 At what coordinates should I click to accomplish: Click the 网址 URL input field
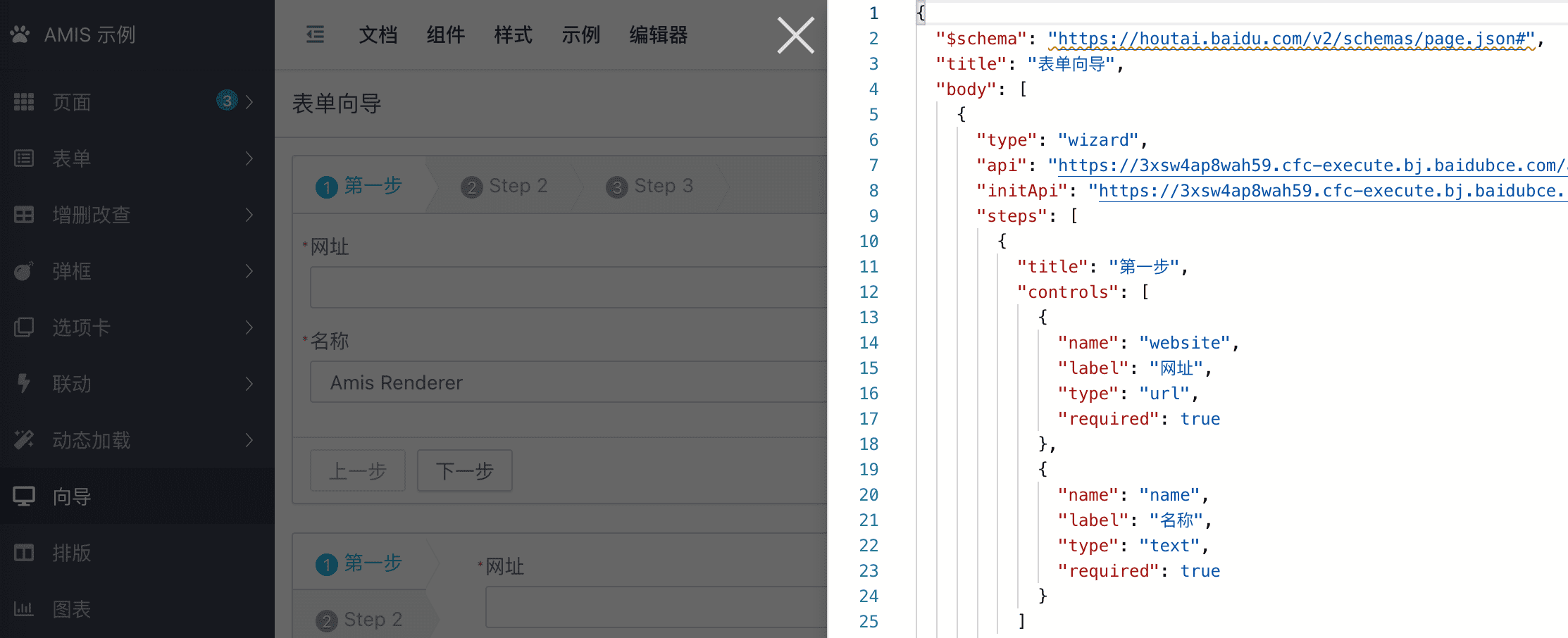(x=568, y=287)
